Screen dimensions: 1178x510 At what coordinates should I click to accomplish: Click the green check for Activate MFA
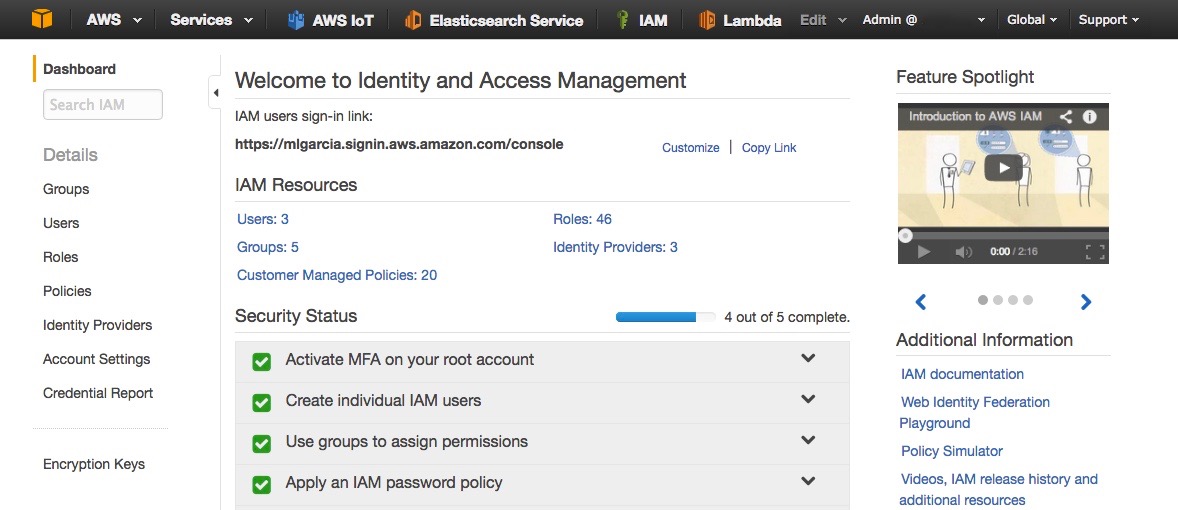coord(262,361)
